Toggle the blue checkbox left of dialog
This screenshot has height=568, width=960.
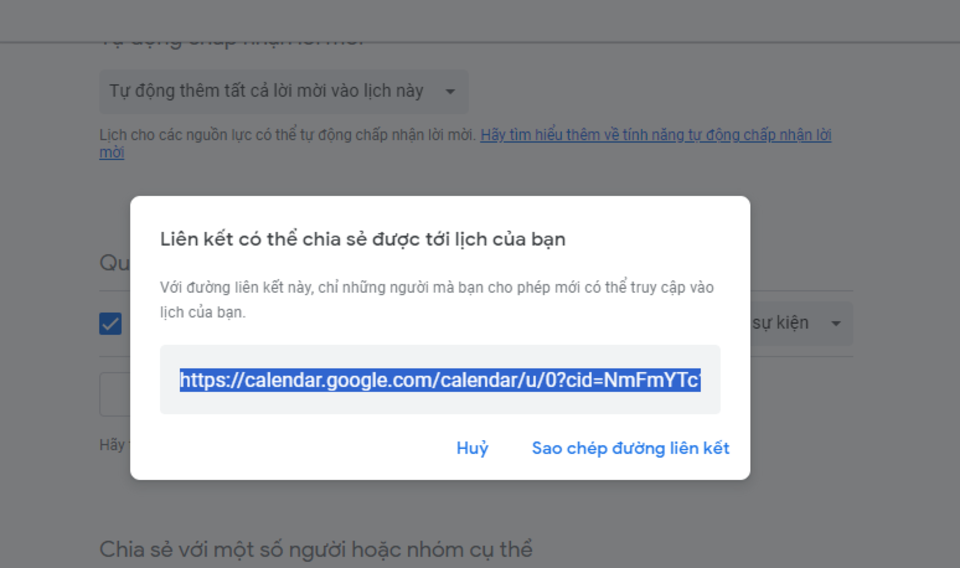pos(111,324)
